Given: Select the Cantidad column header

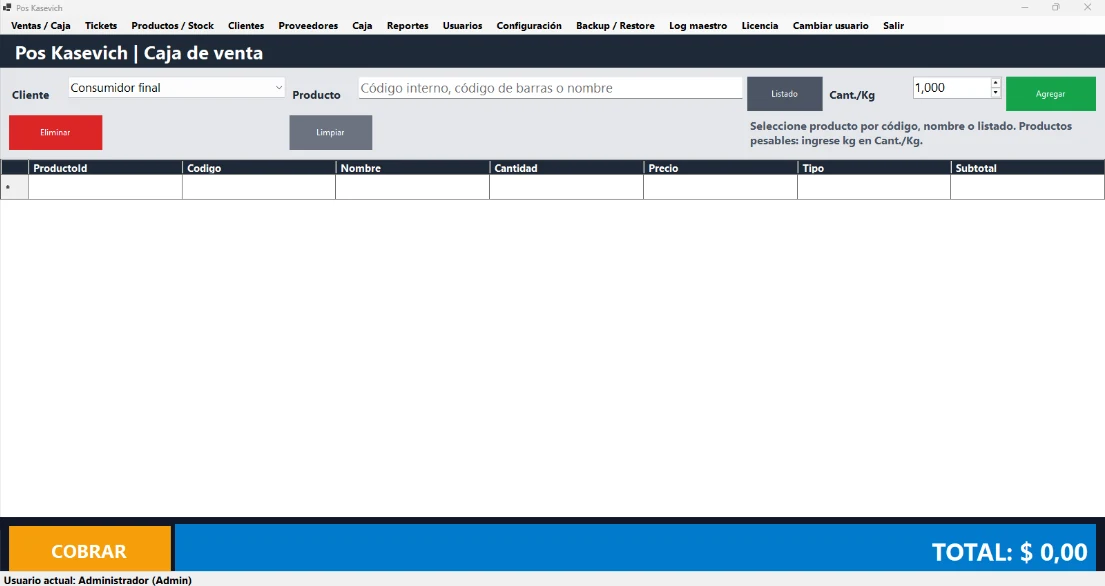Looking at the screenshot, I should click(x=566, y=168).
